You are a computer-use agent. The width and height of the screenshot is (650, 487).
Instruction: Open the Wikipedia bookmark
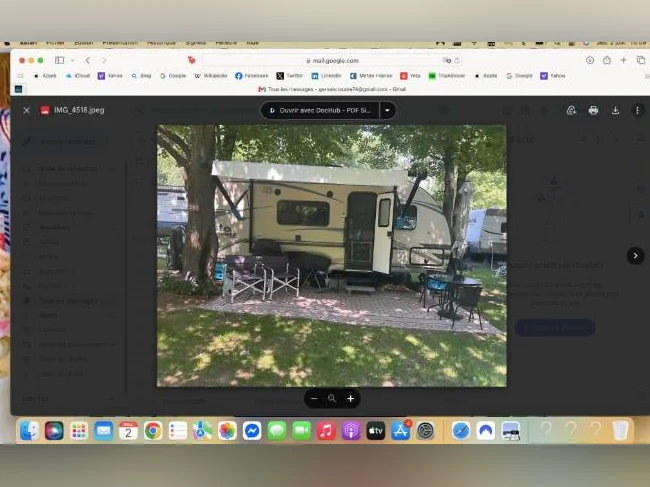(211, 76)
